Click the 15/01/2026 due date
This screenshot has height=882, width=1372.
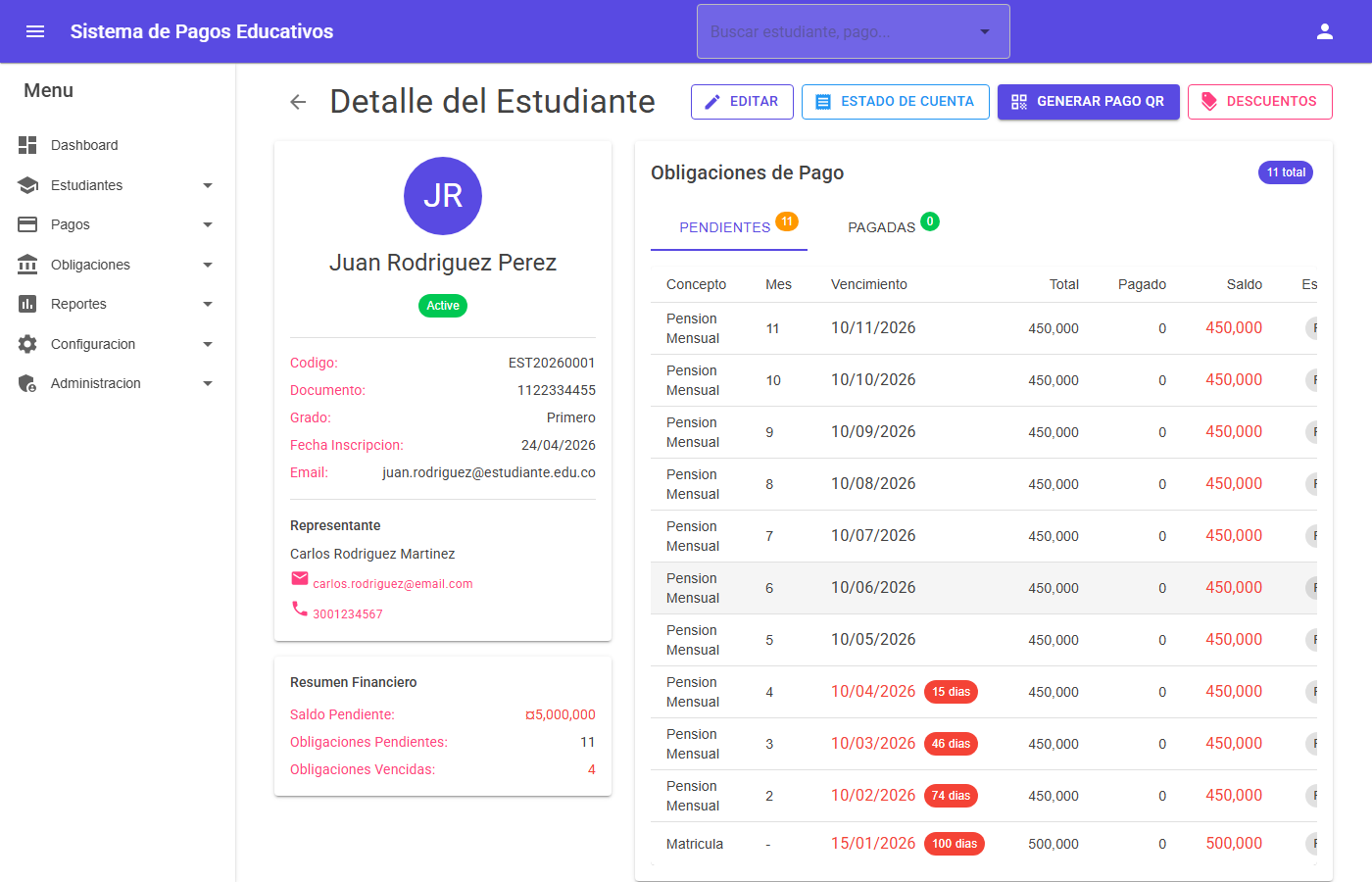[873, 844]
